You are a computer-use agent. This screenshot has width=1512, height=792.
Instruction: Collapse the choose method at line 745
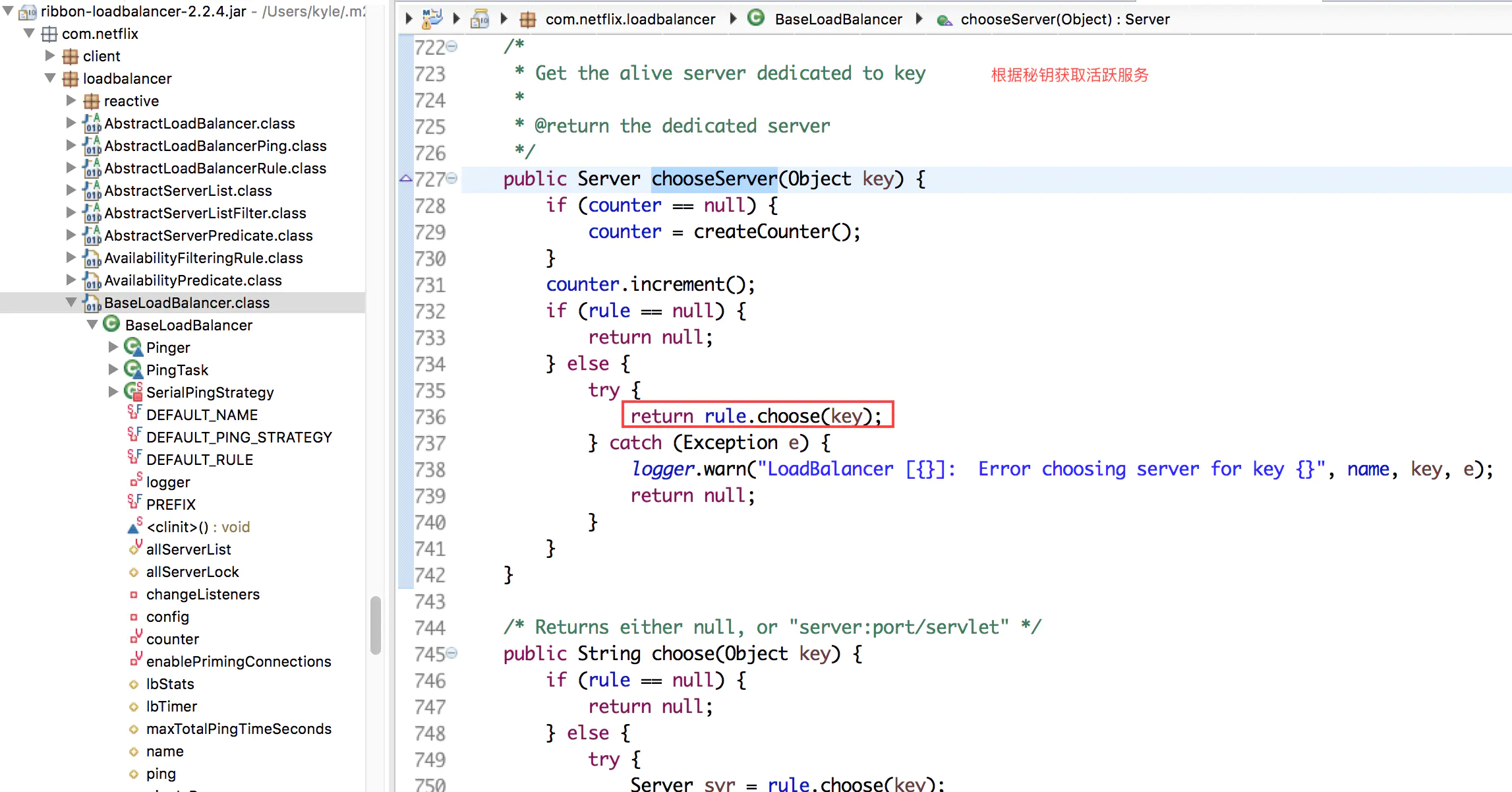point(452,653)
